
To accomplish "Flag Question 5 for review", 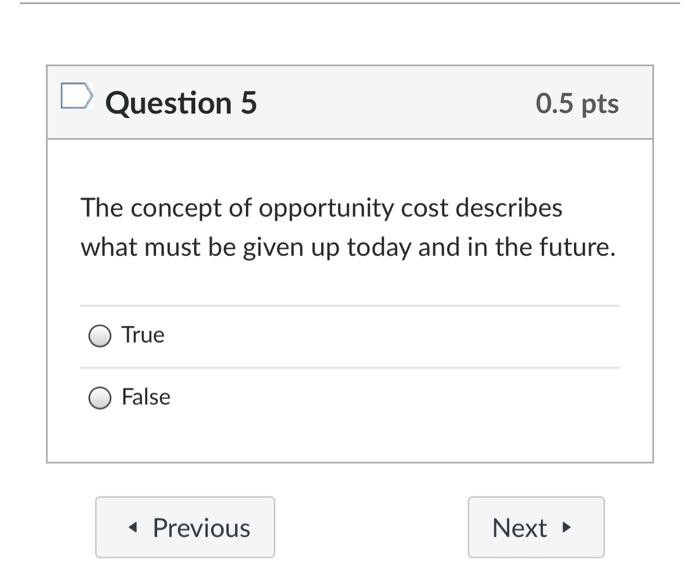I will point(76,97).
